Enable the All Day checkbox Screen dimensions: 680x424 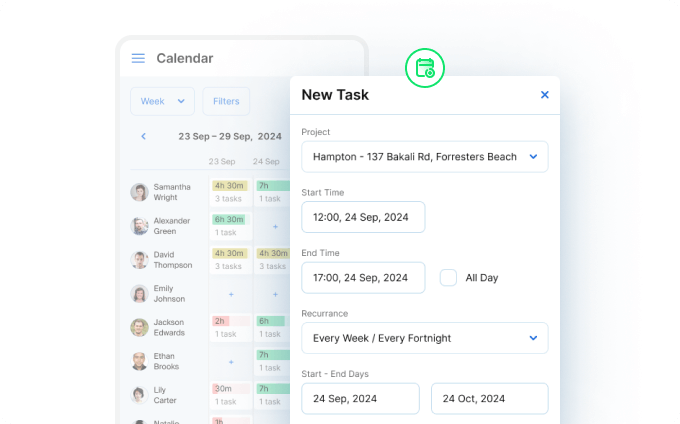point(449,278)
